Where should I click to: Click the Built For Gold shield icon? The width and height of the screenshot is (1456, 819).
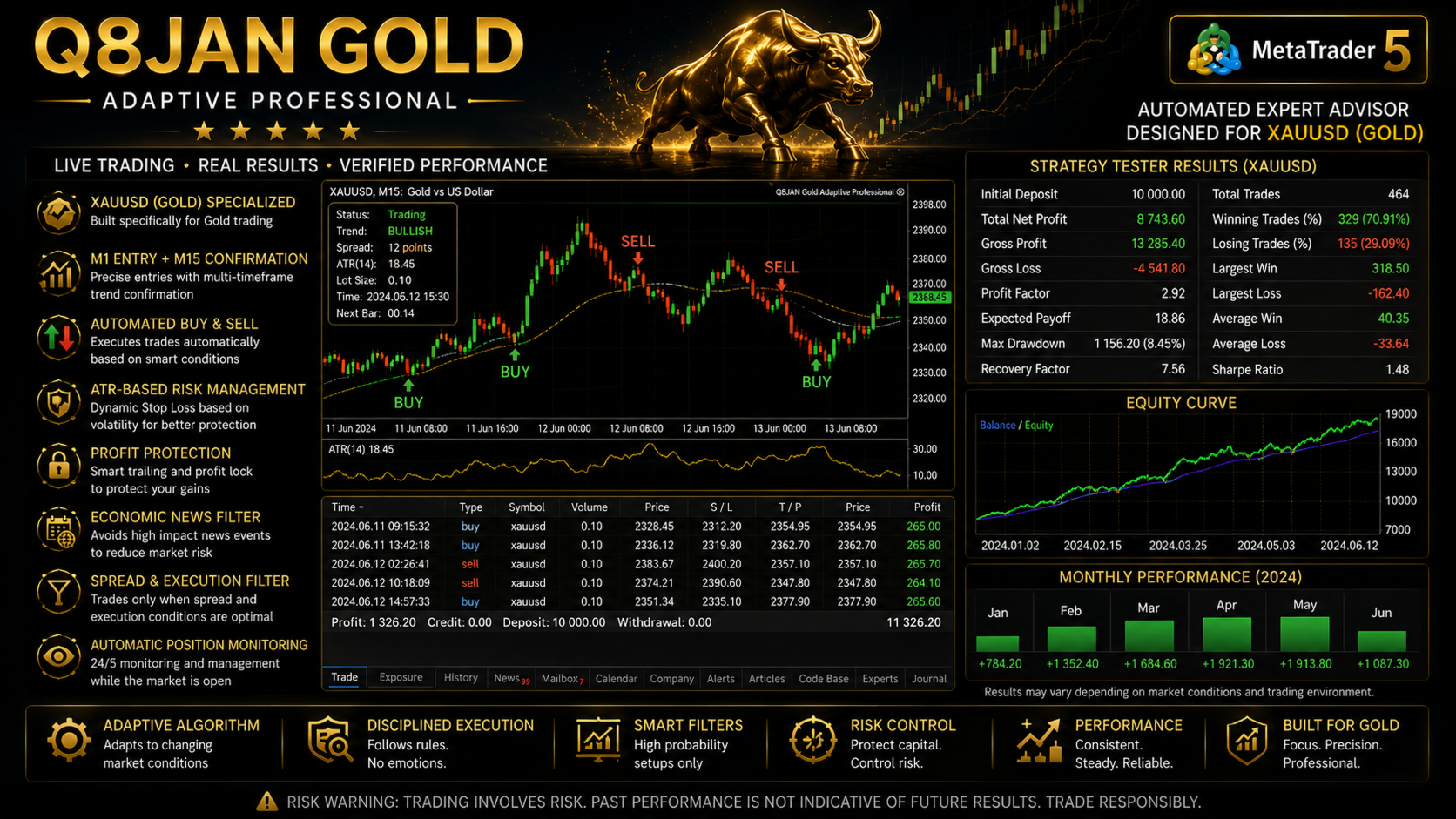[x=1247, y=741]
